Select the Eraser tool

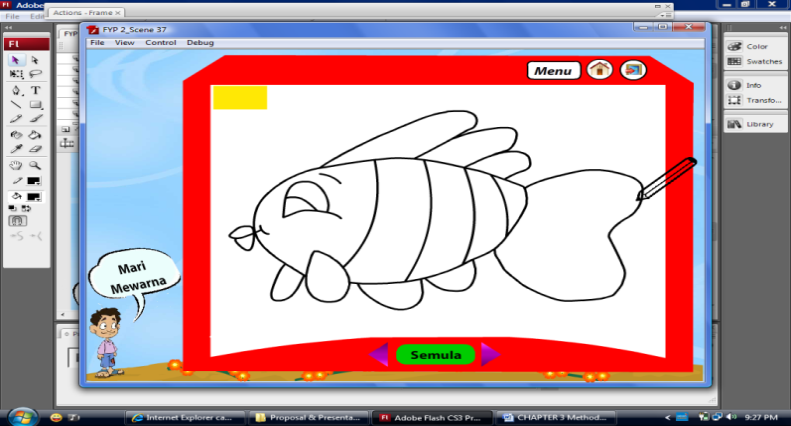coord(35,149)
